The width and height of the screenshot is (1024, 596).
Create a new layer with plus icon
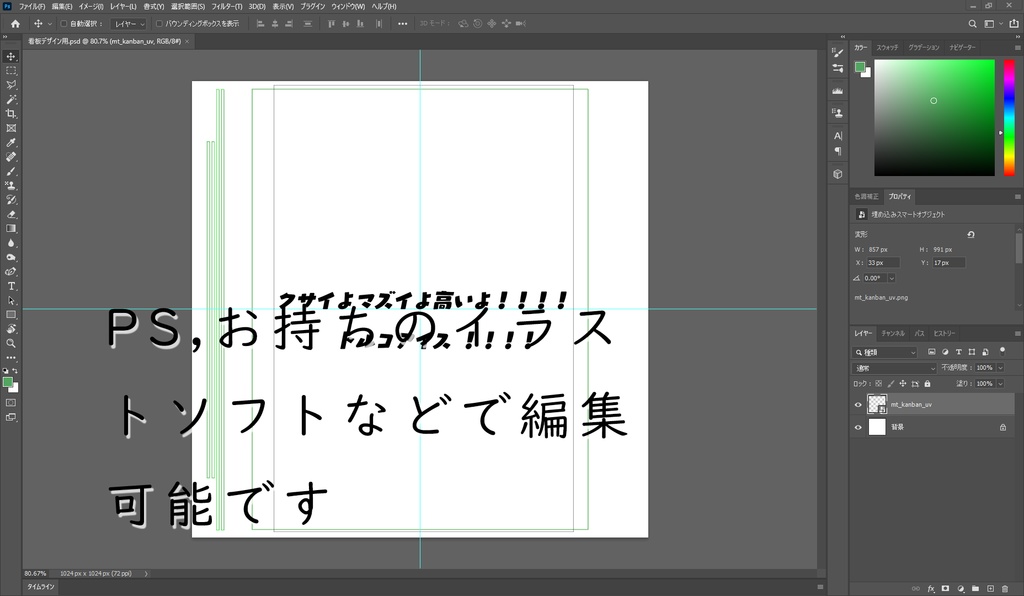[x=990, y=589]
